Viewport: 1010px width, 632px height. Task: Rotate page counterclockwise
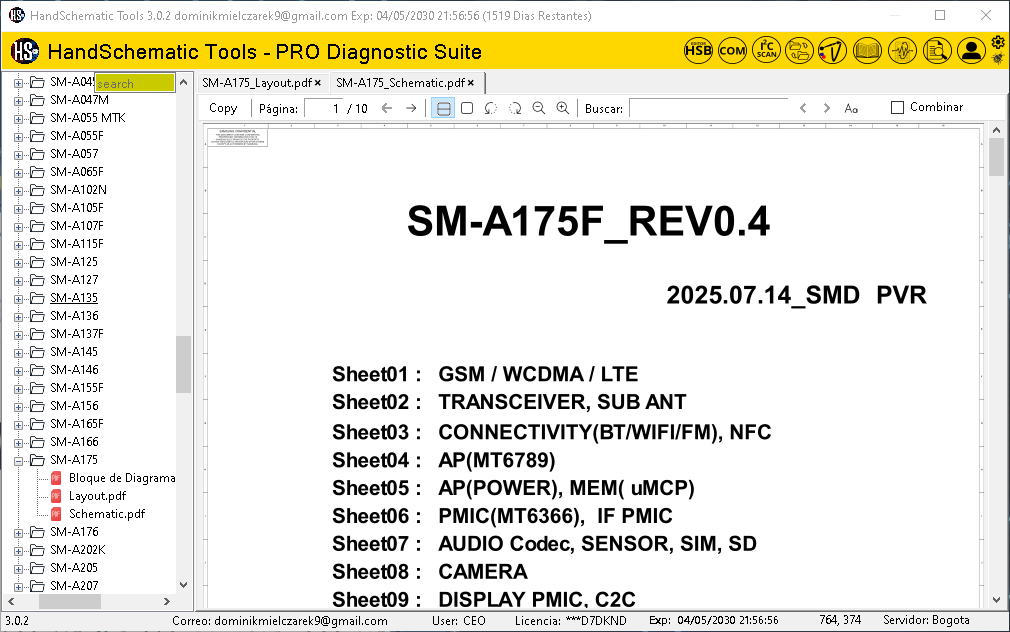[x=491, y=108]
